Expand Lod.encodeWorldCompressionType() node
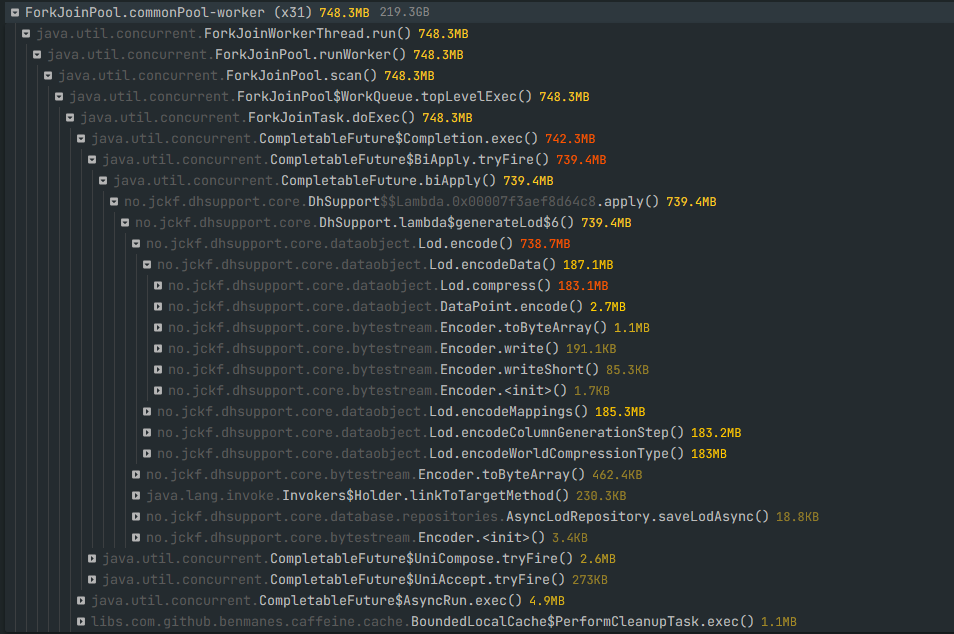The width and height of the screenshot is (954, 634). (146, 453)
